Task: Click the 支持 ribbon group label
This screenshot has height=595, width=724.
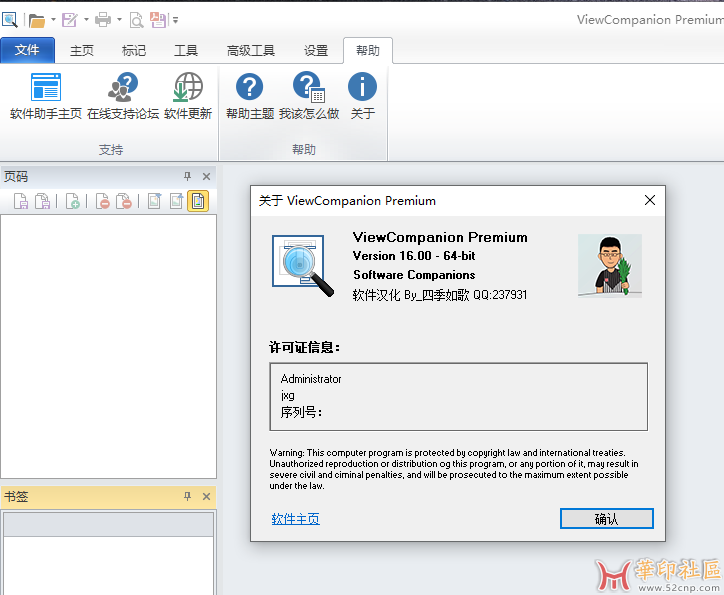Action: click(111, 150)
